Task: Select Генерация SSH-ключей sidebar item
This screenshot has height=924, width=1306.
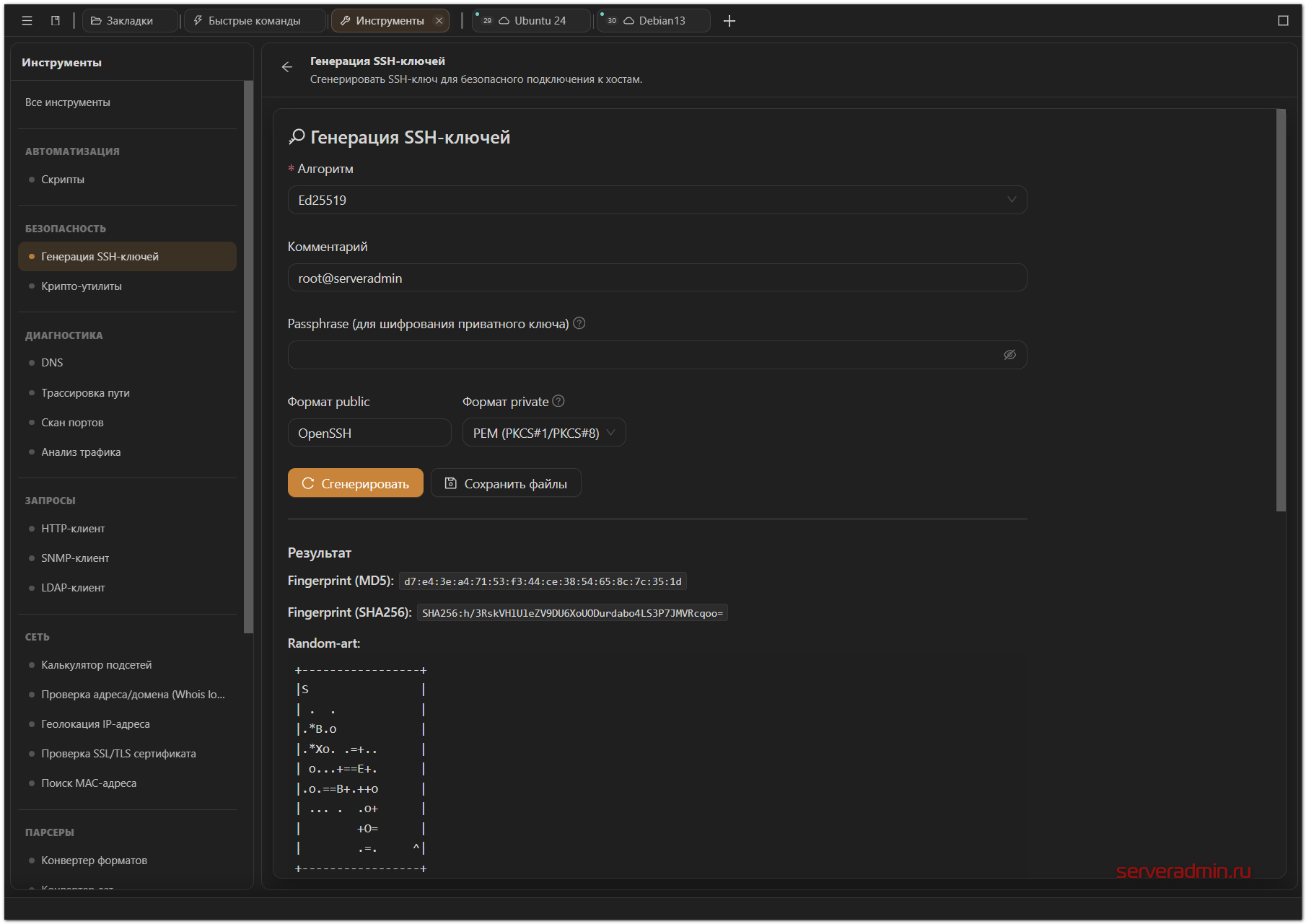Action: 127,257
